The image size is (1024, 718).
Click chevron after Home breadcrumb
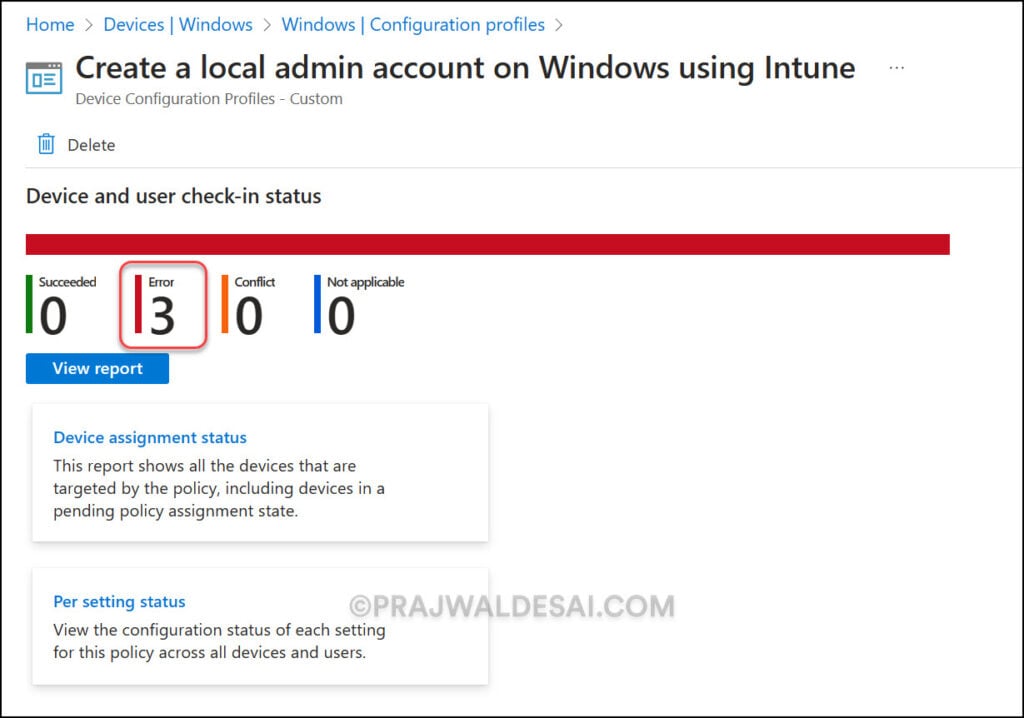click(x=89, y=25)
